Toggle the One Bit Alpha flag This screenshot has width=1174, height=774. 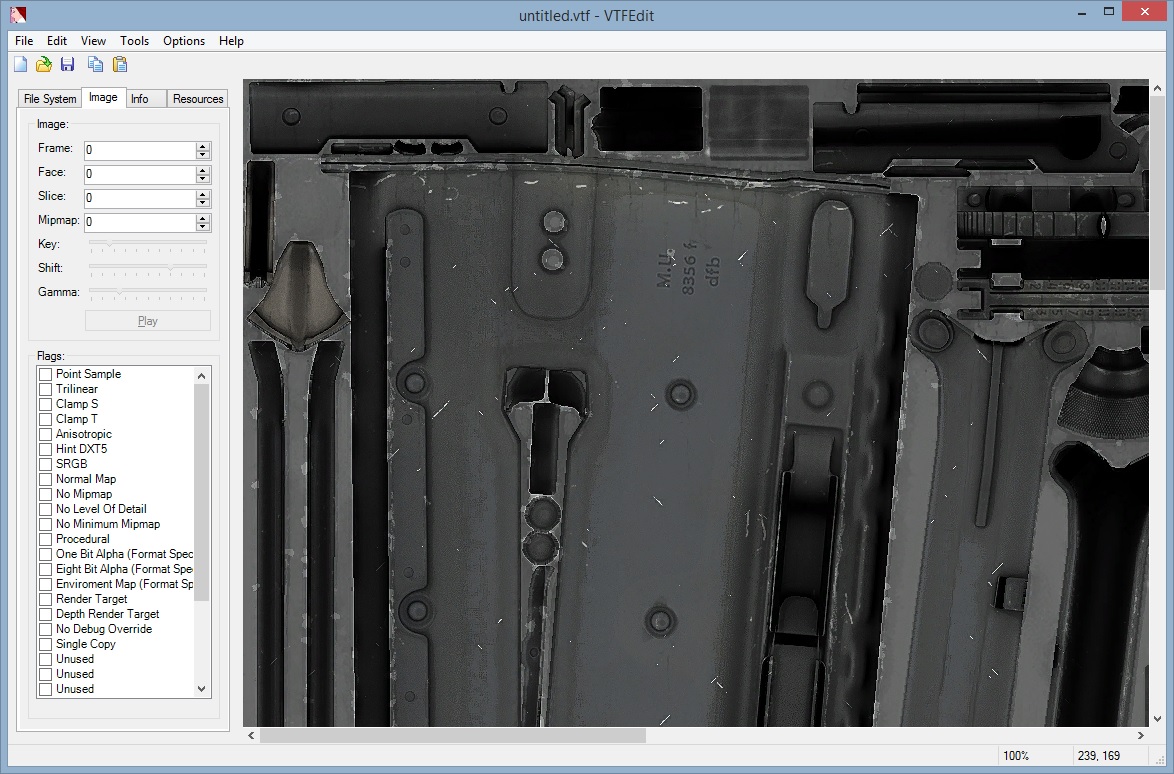coord(46,554)
